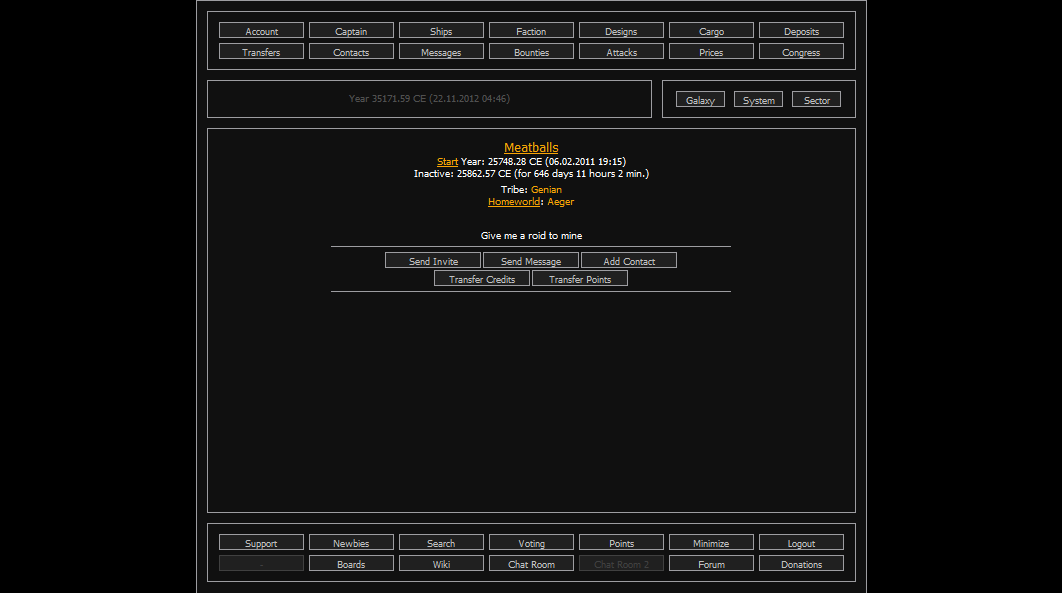Open the Start year link
This screenshot has width=1062, height=593.
(x=447, y=162)
